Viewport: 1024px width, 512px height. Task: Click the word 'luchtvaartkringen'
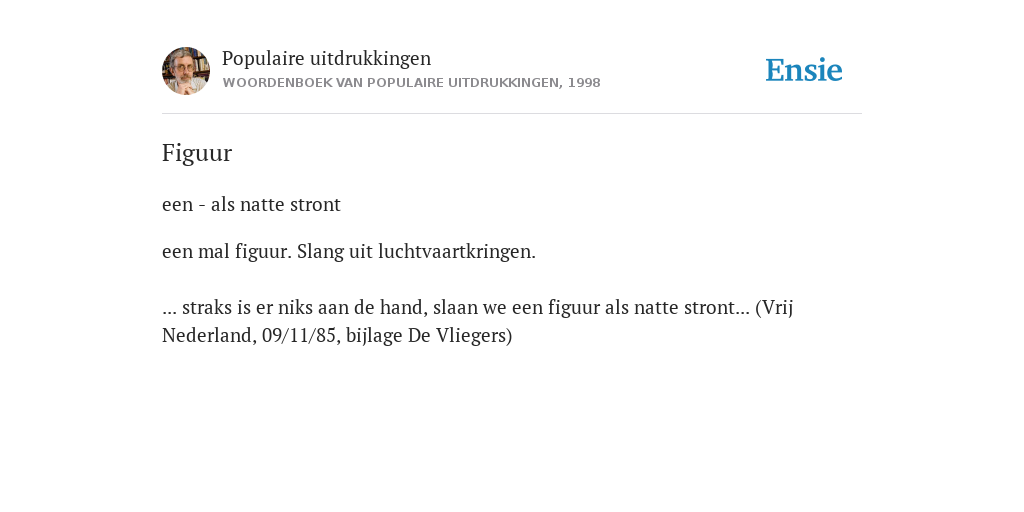click(x=457, y=251)
